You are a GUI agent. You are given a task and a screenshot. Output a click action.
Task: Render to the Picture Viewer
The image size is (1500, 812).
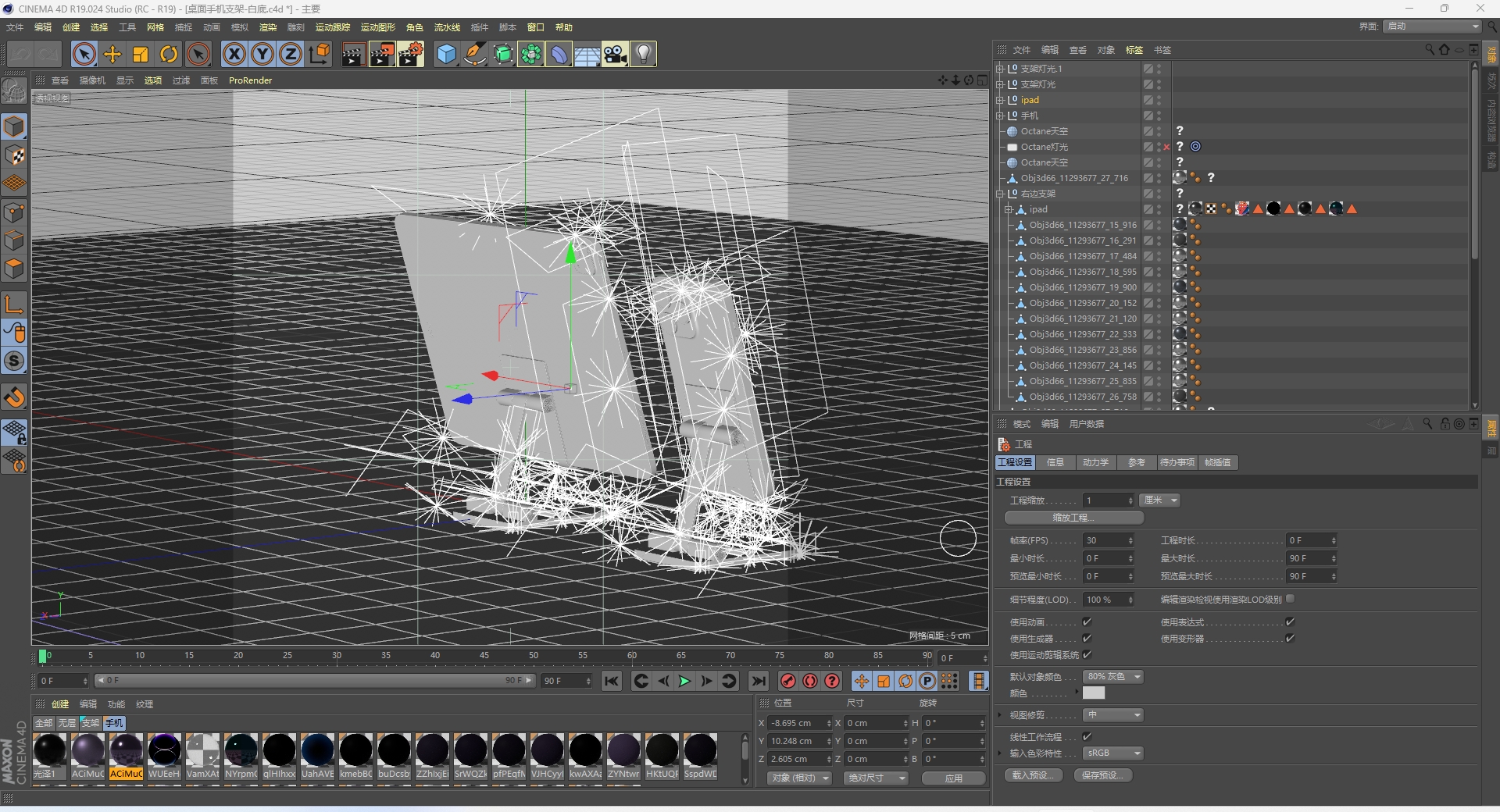(x=382, y=54)
